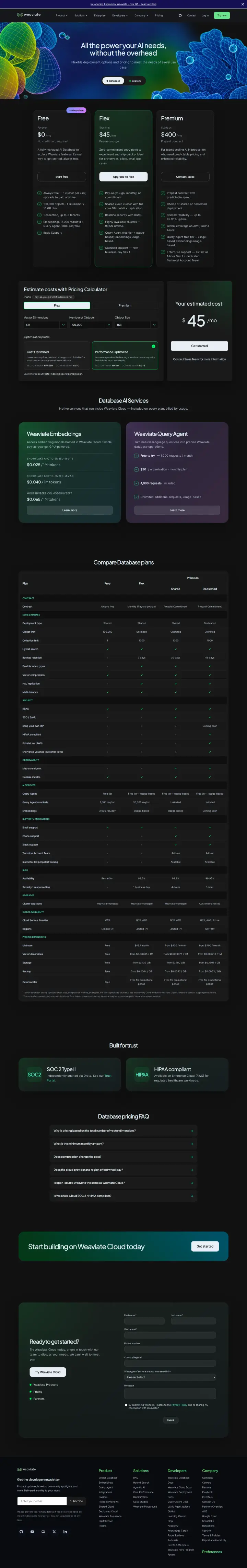
Task: Toggle the $30 organization monthly plan checkbox
Action: coord(136,469)
